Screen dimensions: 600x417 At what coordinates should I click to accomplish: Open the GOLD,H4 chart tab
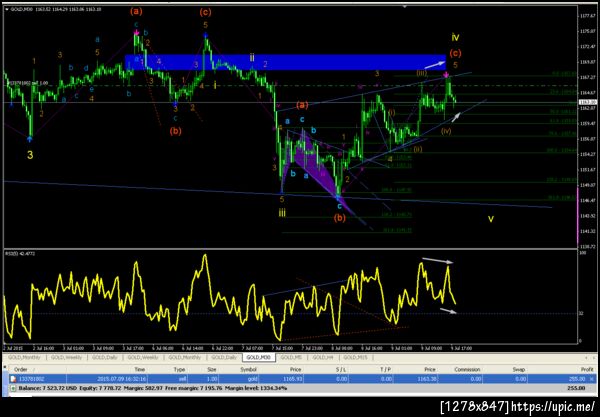click(x=322, y=357)
